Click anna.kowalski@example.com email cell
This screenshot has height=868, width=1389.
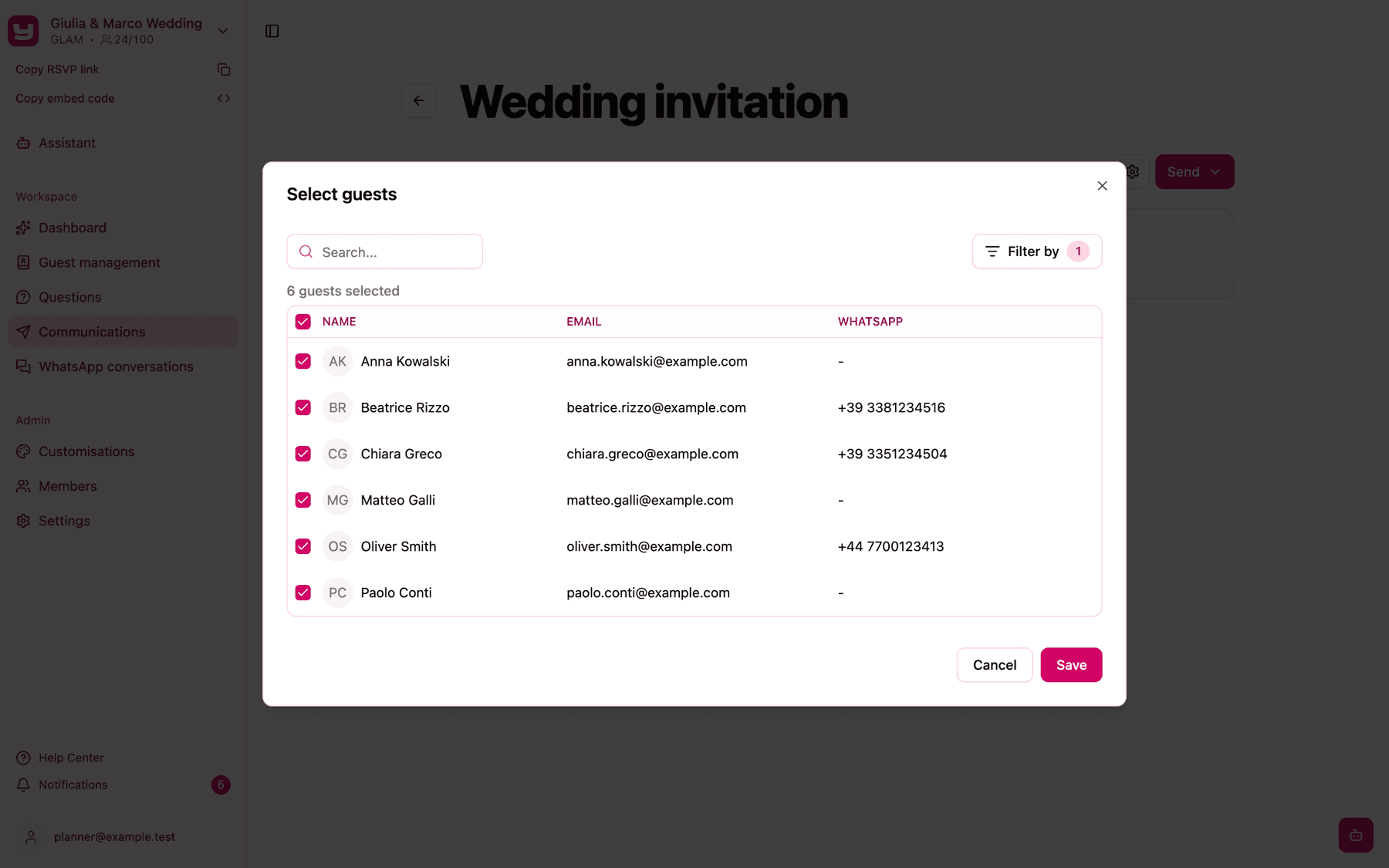click(x=657, y=361)
